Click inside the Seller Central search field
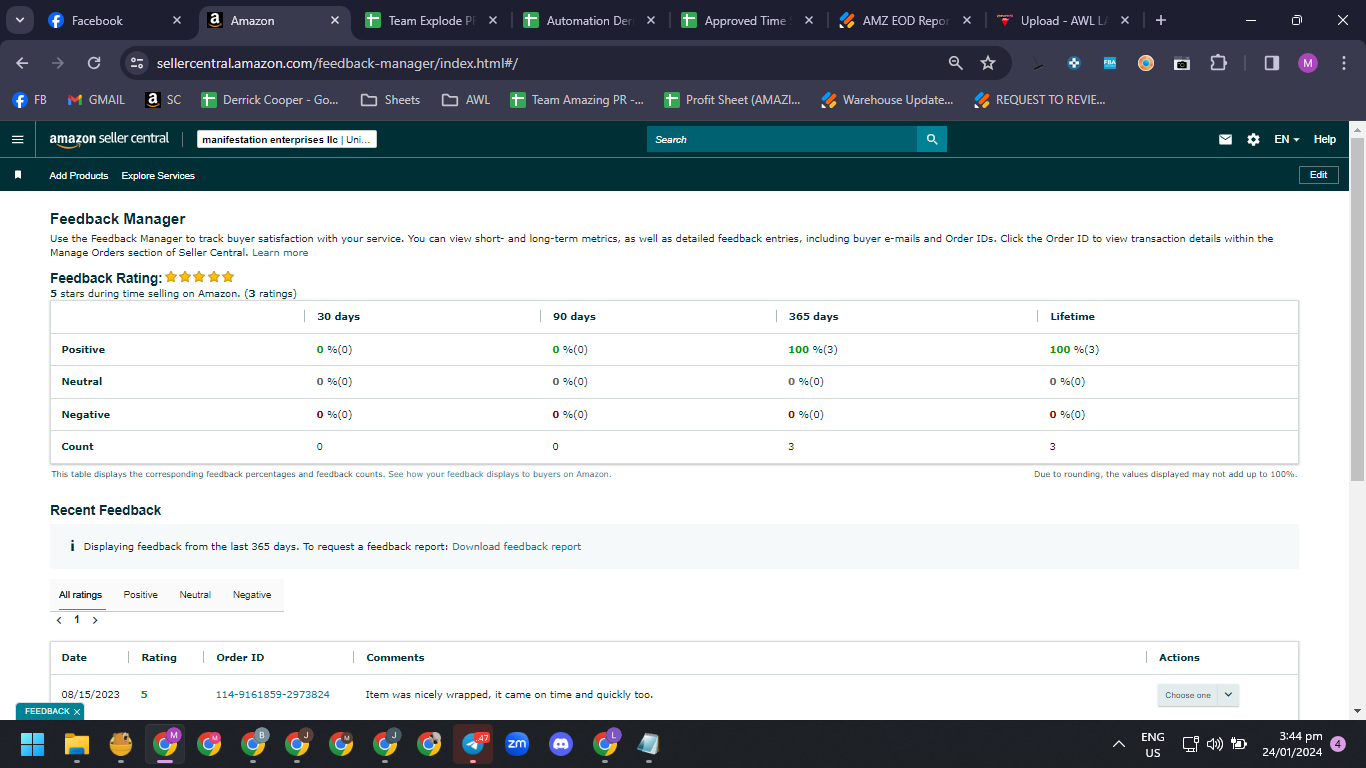The image size is (1366, 768). (x=782, y=140)
